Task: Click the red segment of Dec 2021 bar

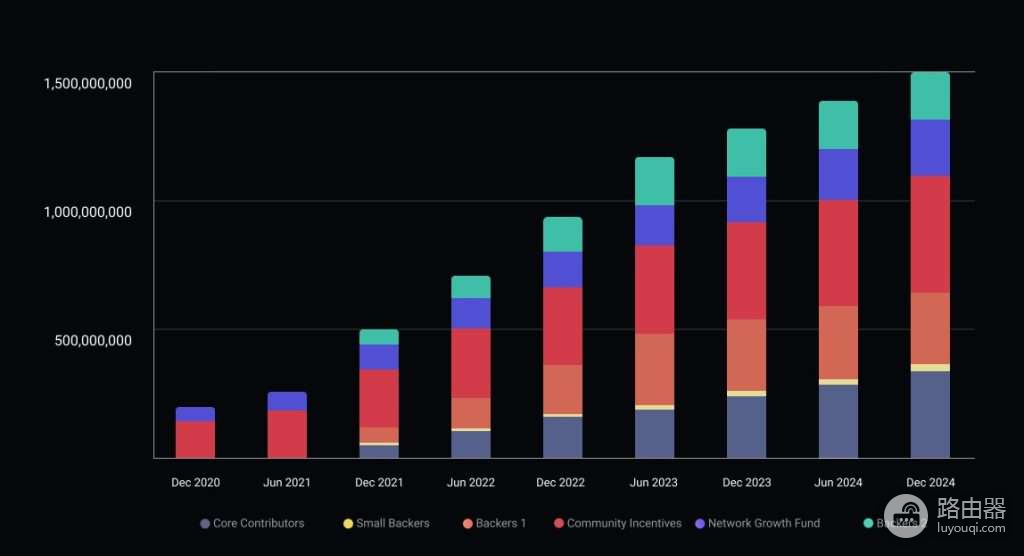Action: point(379,399)
